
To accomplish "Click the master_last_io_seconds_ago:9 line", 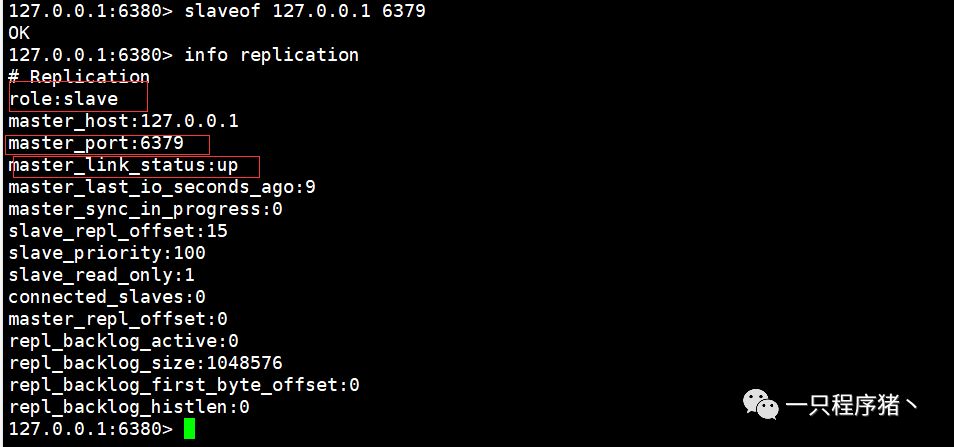I will pyautogui.click(x=162, y=187).
